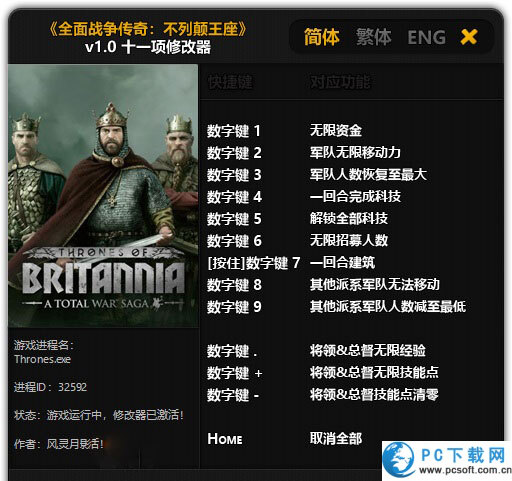The image size is (512, 481).
Task: Activate 将领&总督无限经验 option
Action: (368, 350)
